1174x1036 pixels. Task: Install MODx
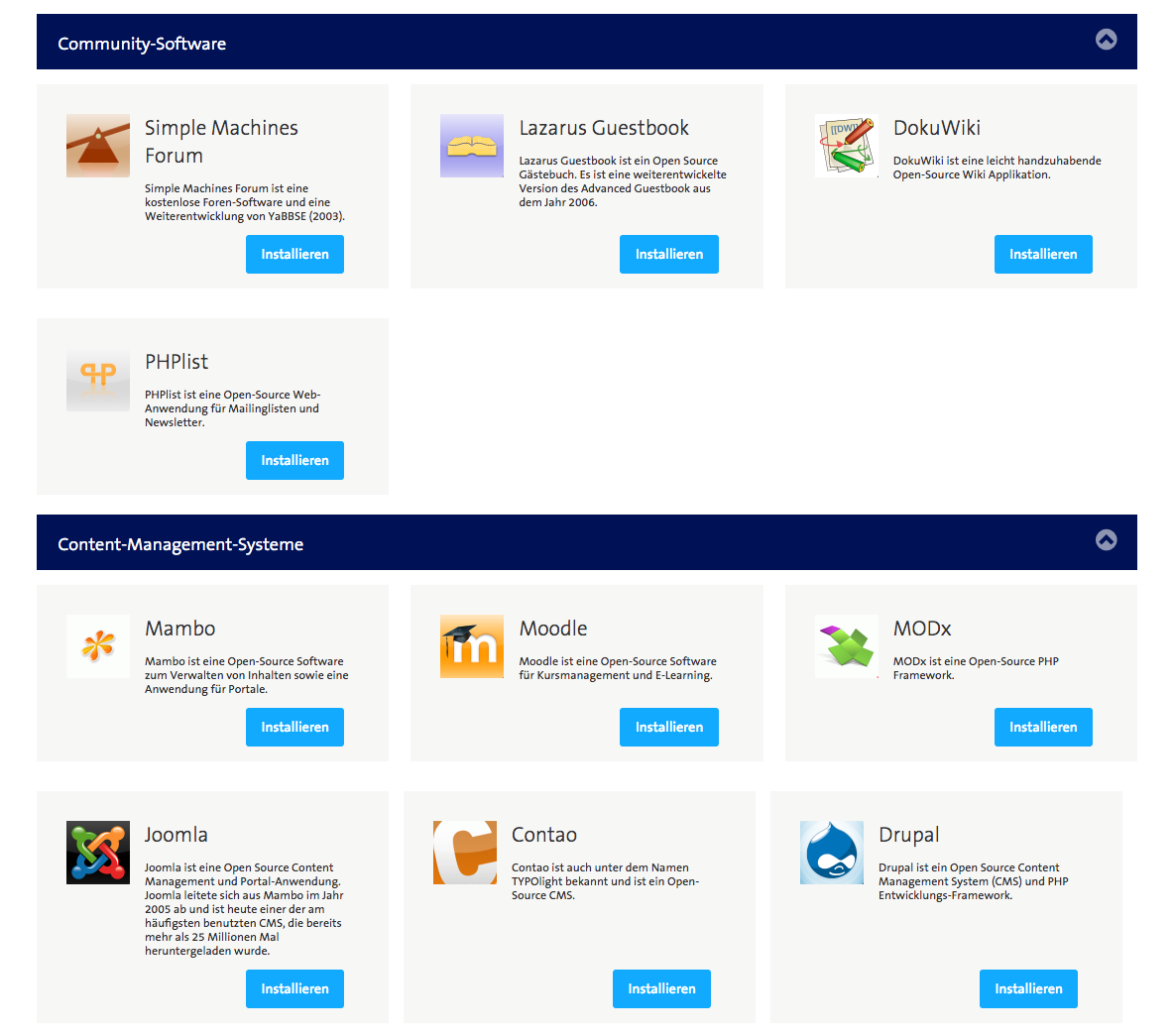(1043, 727)
